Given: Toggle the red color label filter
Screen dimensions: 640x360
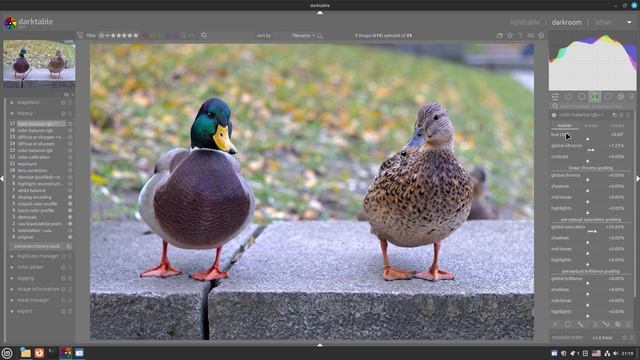Looking at the screenshot, I should pyautogui.click(x=145, y=36).
